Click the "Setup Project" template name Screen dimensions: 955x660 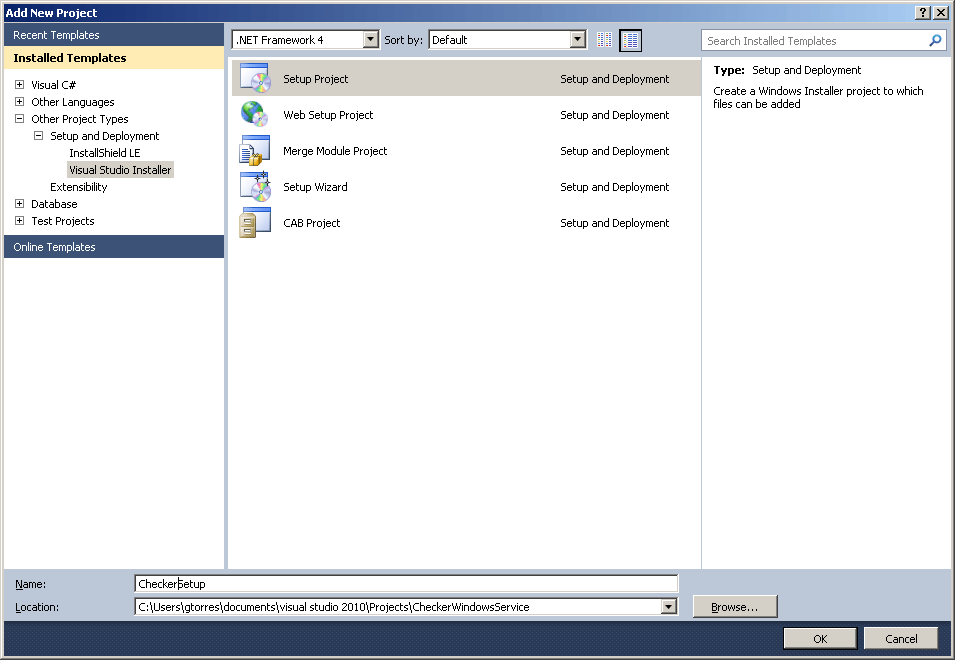(x=315, y=79)
